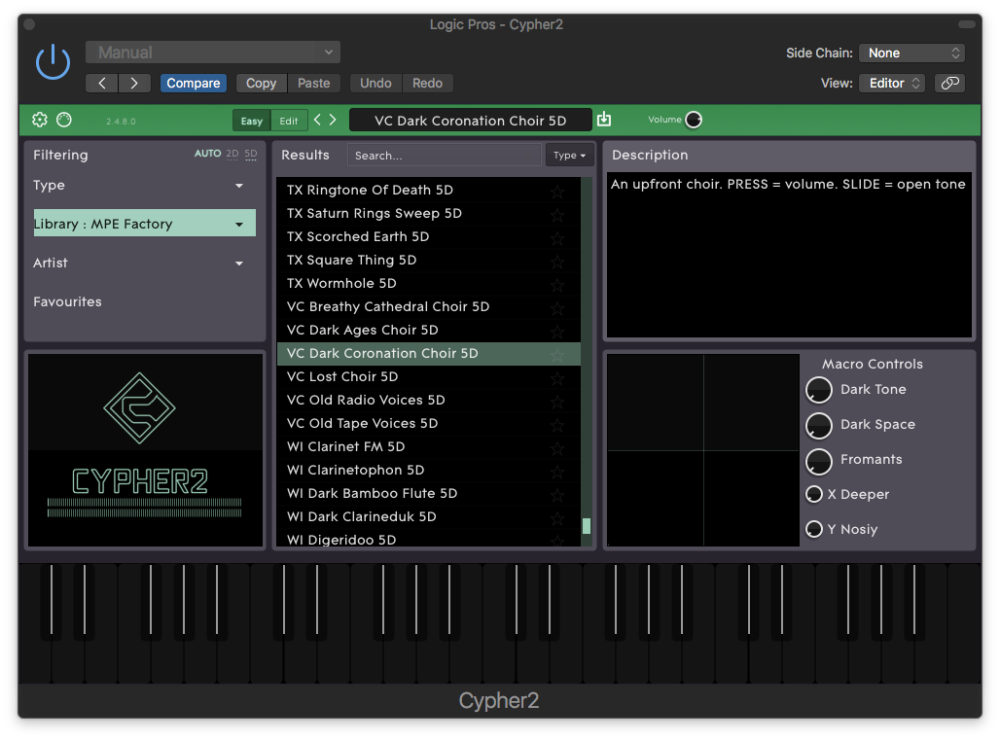Go to previous preset with left chevron
This screenshot has height=740, width=1000.
tap(318, 120)
